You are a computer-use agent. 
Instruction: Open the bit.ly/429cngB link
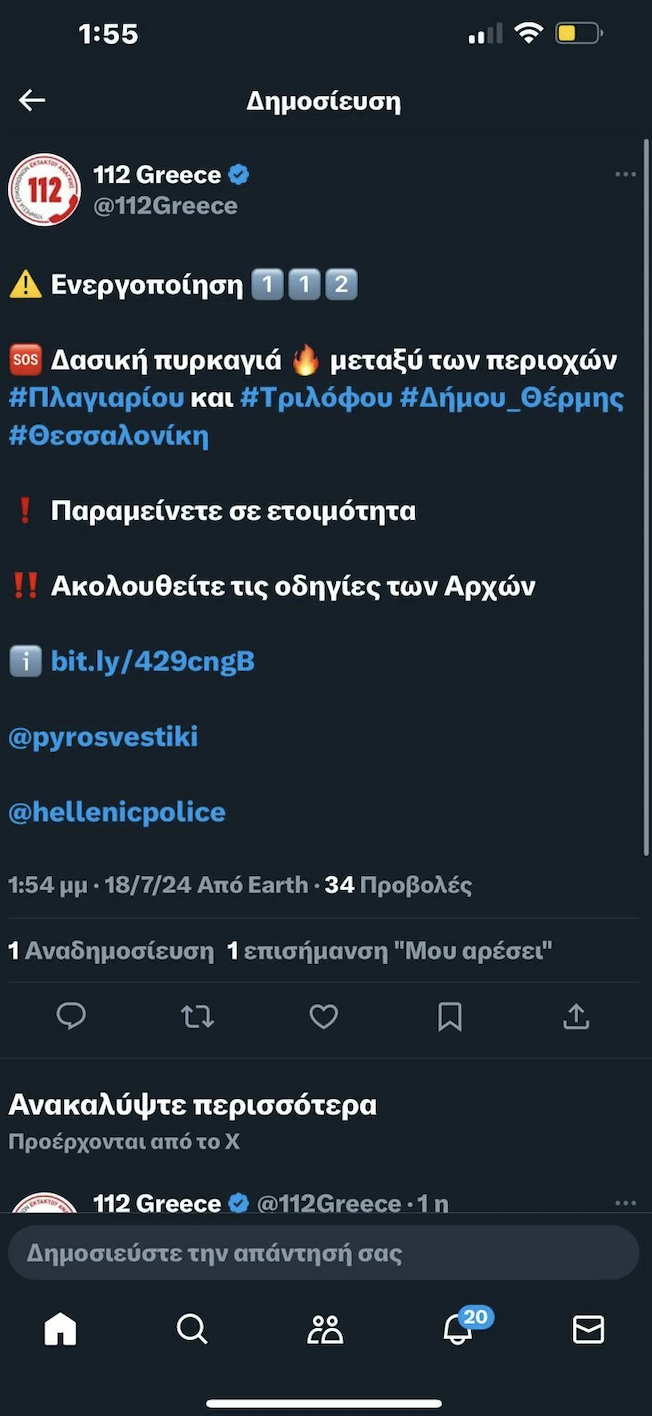[152, 662]
